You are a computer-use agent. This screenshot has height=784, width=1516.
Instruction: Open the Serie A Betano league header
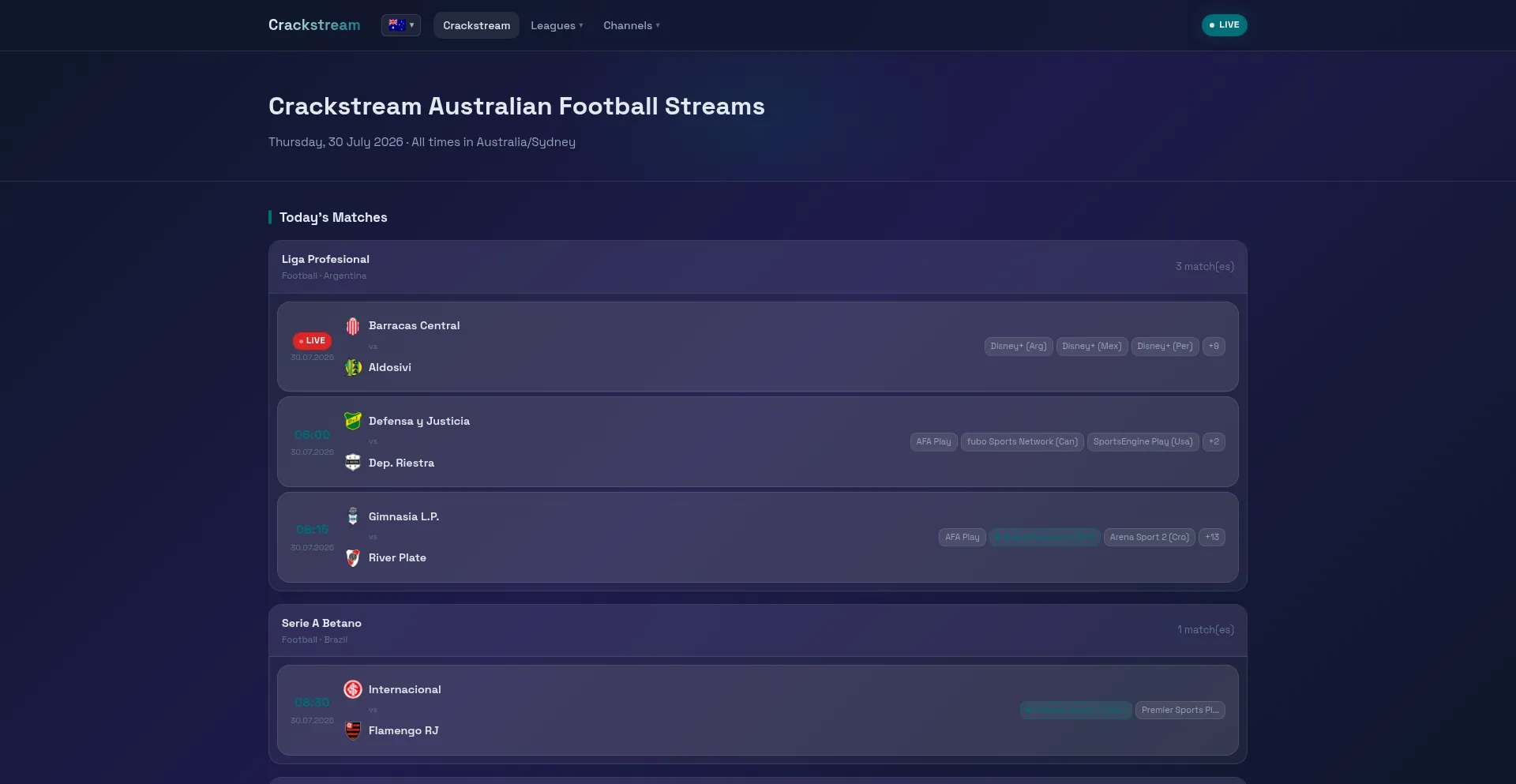point(758,631)
